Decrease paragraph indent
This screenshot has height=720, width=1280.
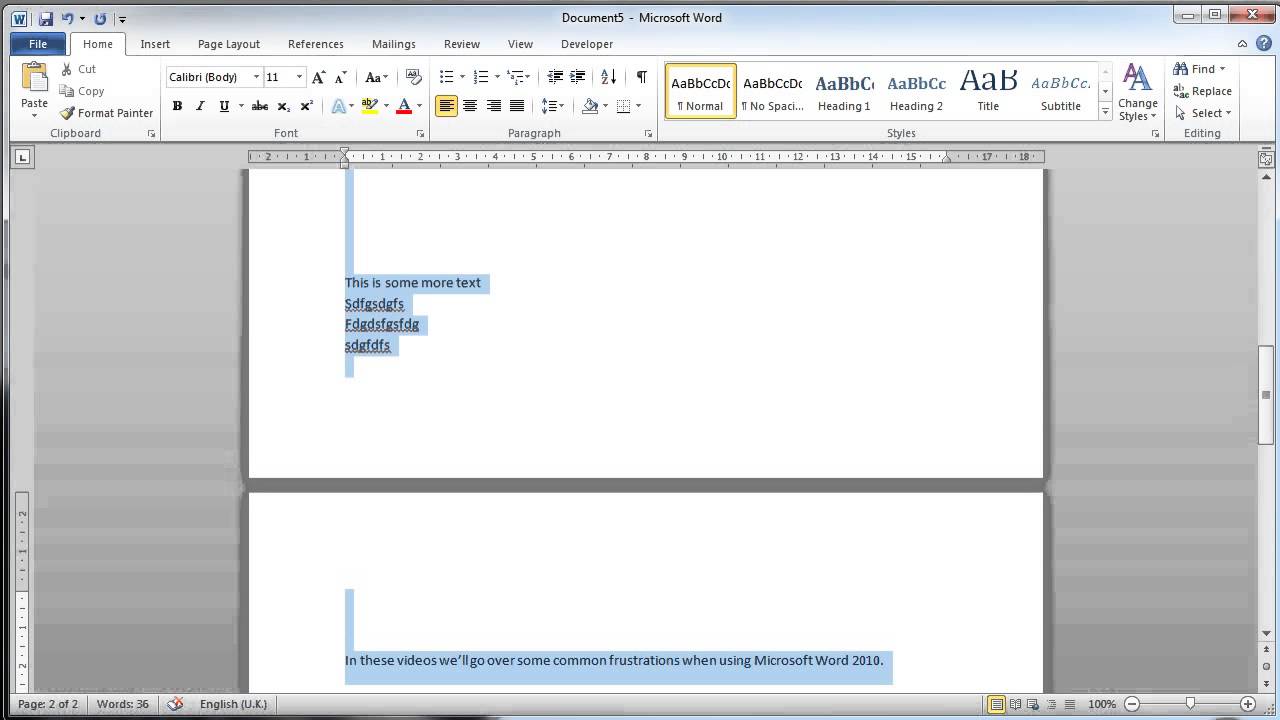point(555,77)
